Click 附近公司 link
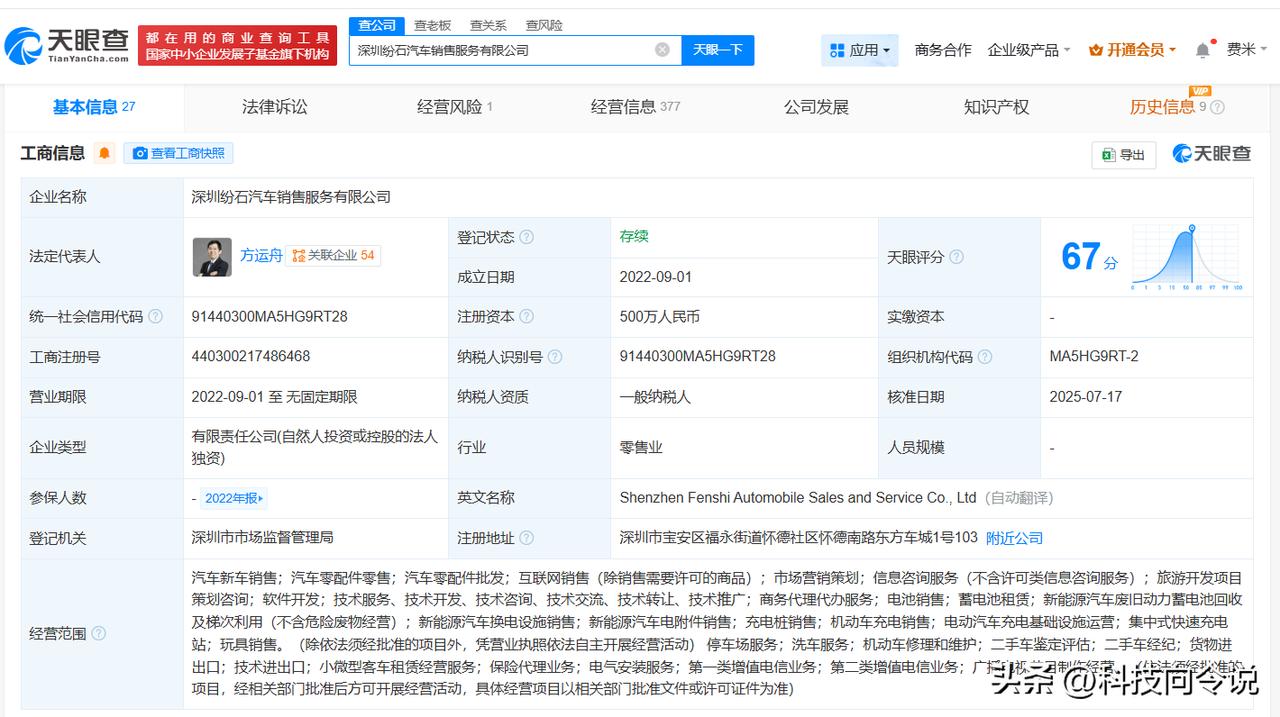Image resolution: width=1280 pixels, height=717 pixels. [x=1014, y=538]
